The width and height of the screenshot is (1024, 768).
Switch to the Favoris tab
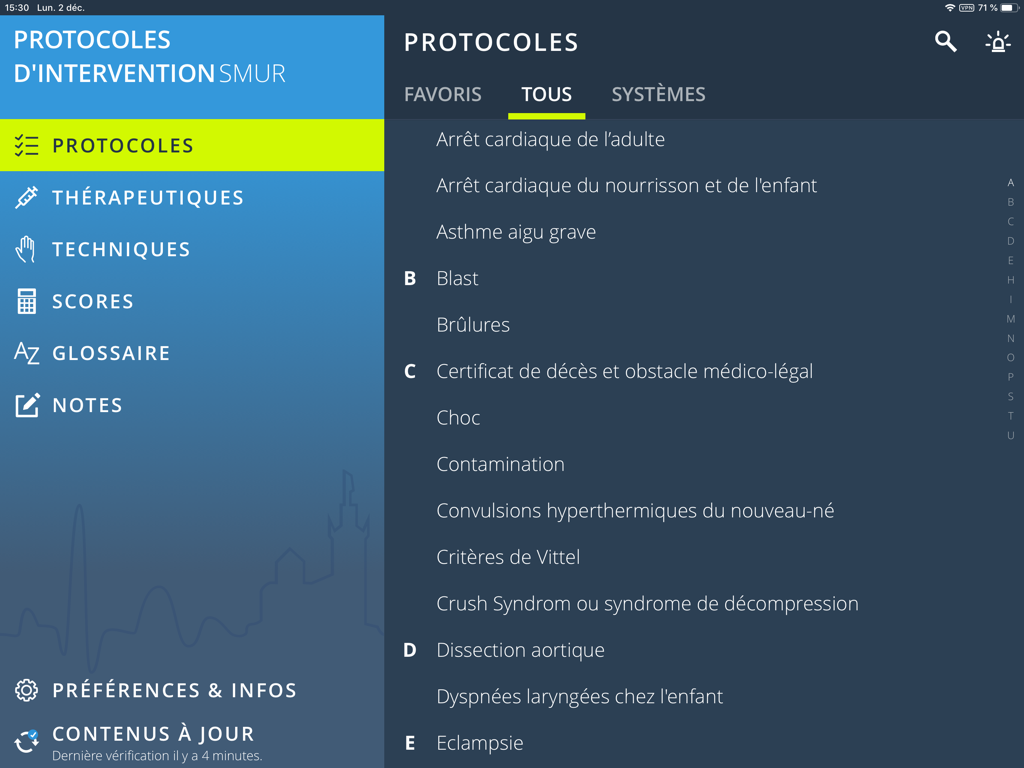coord(442,94)
